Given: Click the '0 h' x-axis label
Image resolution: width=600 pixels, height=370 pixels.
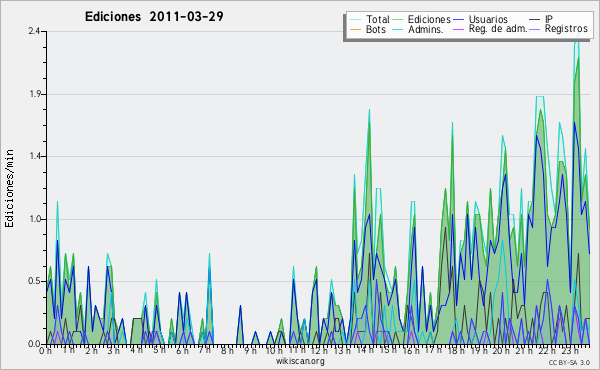Looking at the screenshot, I should pyautogui.click(x=45, y=351).
